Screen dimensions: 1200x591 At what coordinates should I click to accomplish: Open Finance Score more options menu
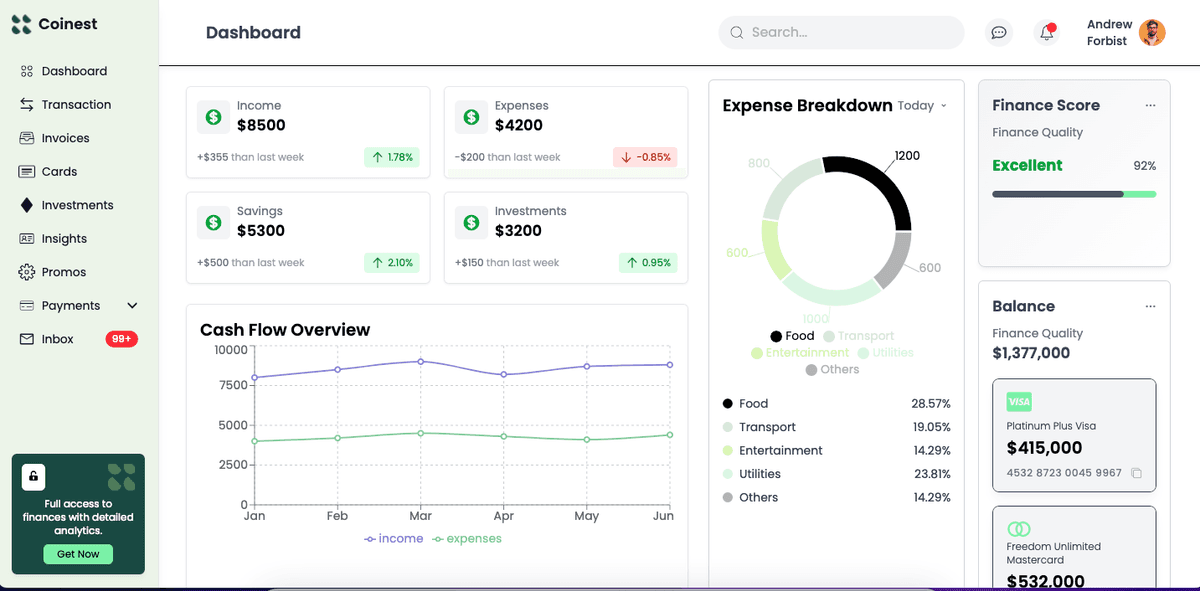[x=1150, y=105]
